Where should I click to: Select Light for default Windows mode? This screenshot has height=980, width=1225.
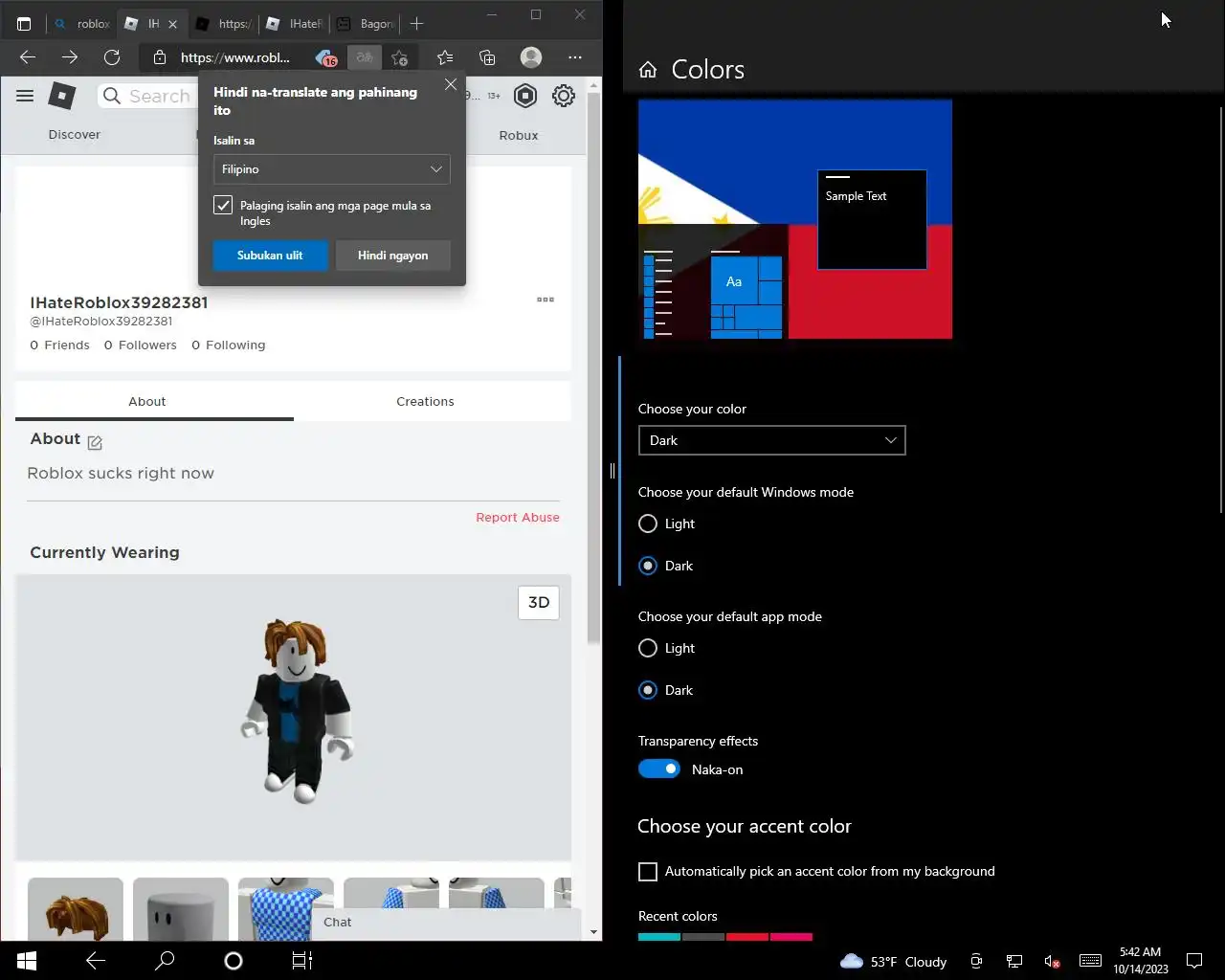tap(648, 523)
